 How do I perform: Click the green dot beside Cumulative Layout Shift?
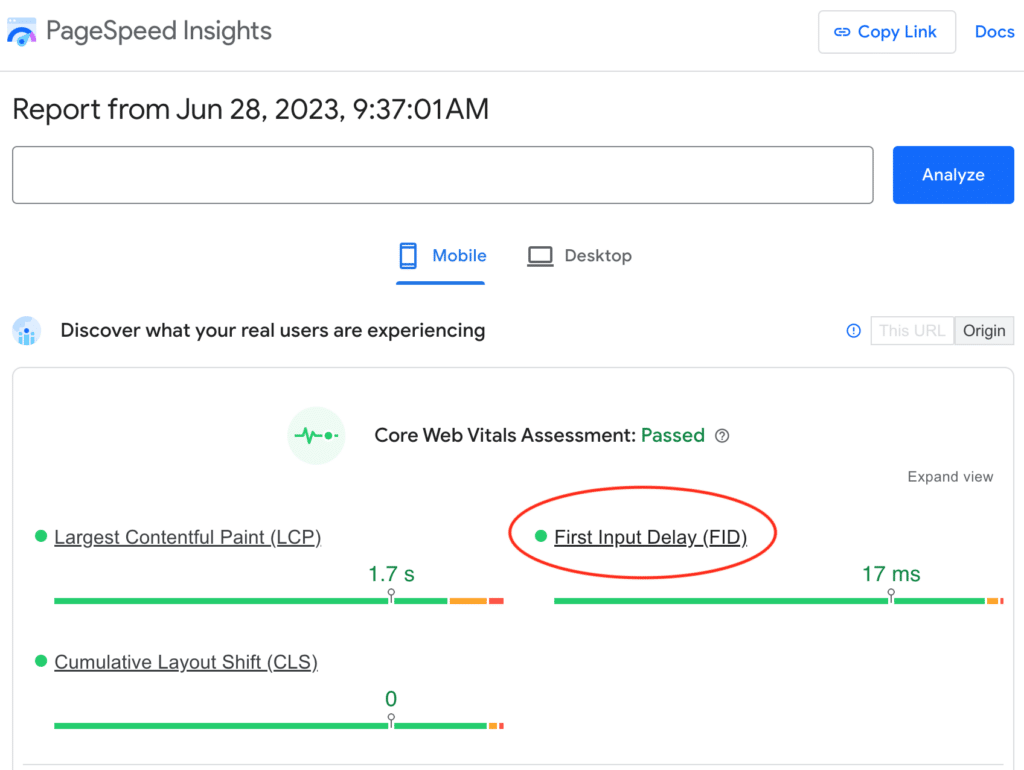[40, 661]
